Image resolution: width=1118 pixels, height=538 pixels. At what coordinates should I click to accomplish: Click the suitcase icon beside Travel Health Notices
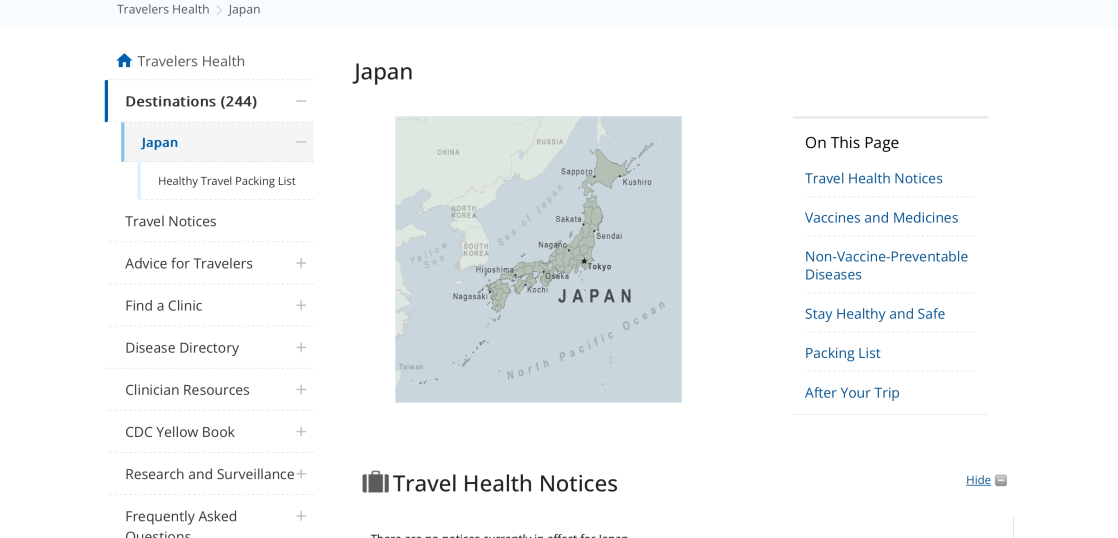click(x=375, y=482)
